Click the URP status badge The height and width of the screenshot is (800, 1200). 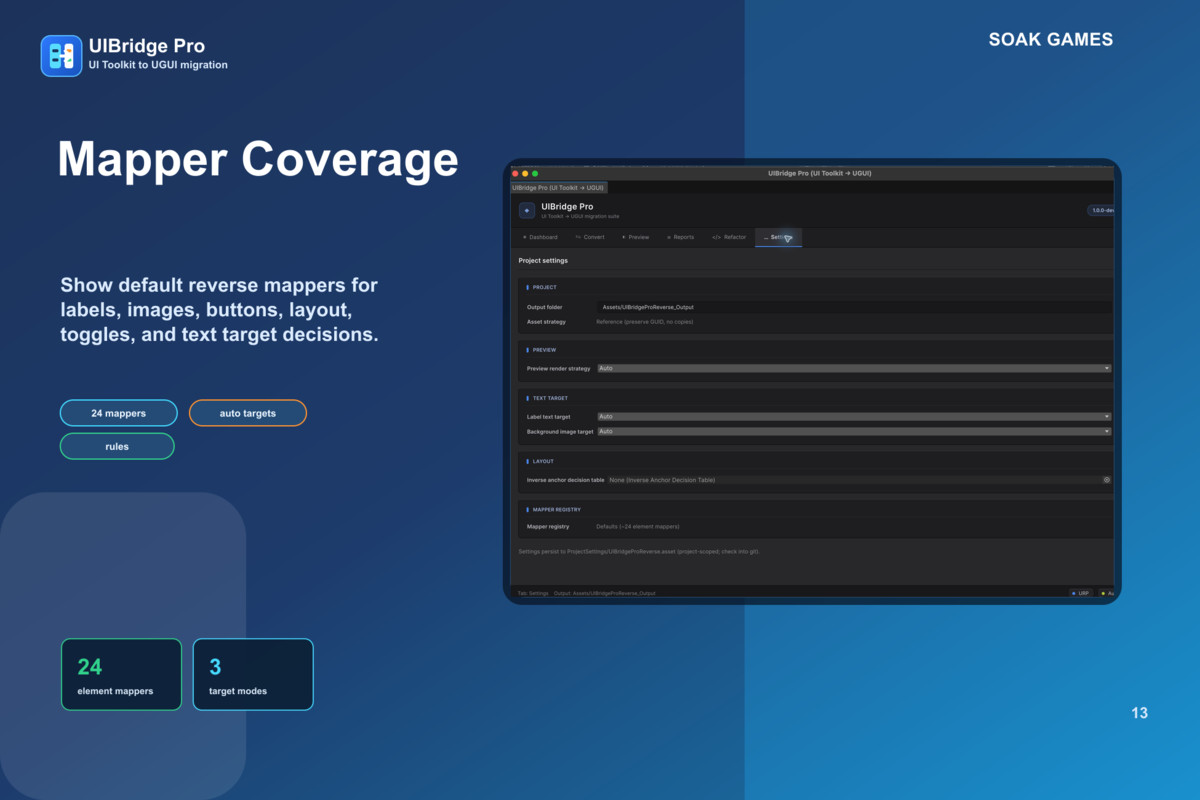point(1081,593)
